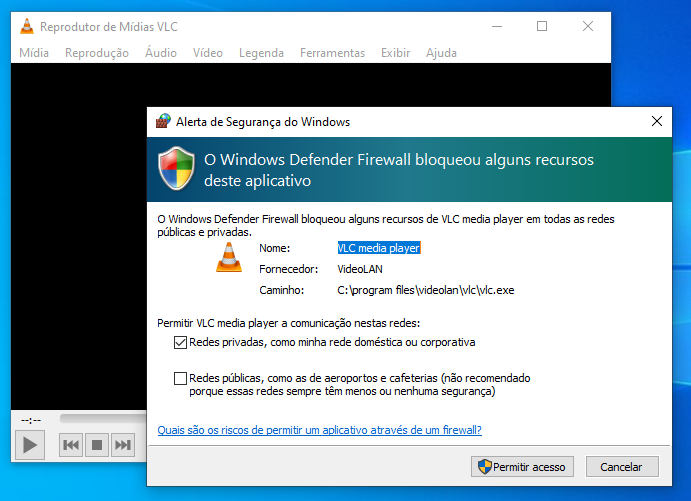Enable the Redes privadas checkbox
Screen dimensions: 691x501
pyautogui.click(x=180, y=342)
